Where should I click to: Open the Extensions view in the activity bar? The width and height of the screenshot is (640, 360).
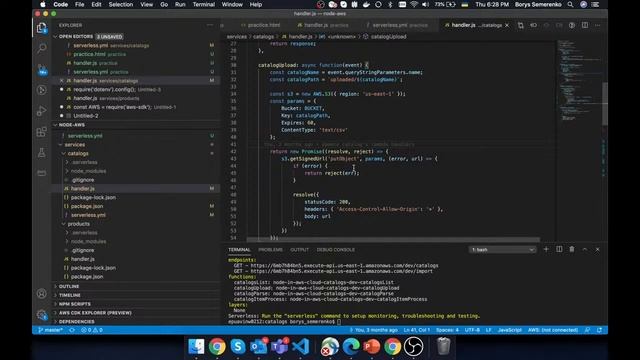click(x=42, y=132)
